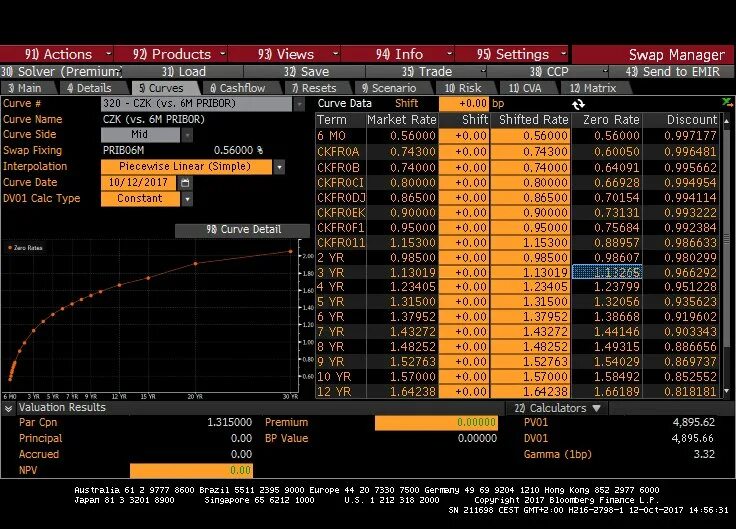Switch to the Details tab
Screen dimensions: 736x529
point(89,88)
